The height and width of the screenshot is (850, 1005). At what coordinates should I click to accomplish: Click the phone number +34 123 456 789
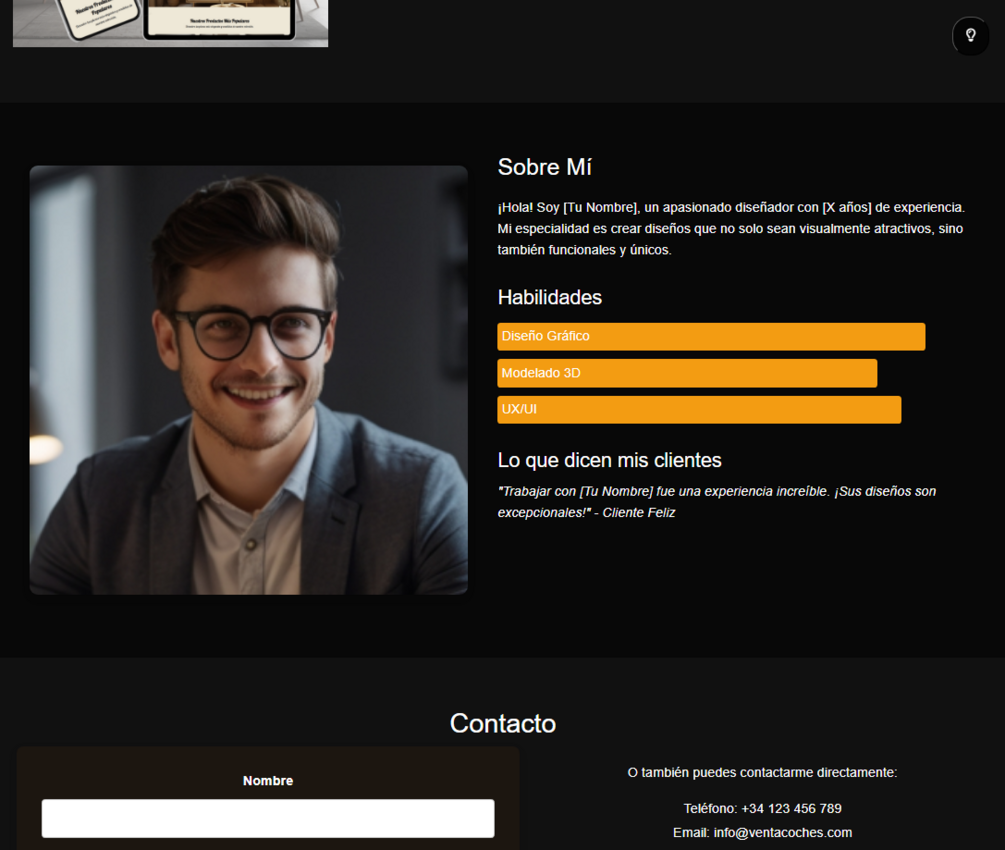pos(791,808)
